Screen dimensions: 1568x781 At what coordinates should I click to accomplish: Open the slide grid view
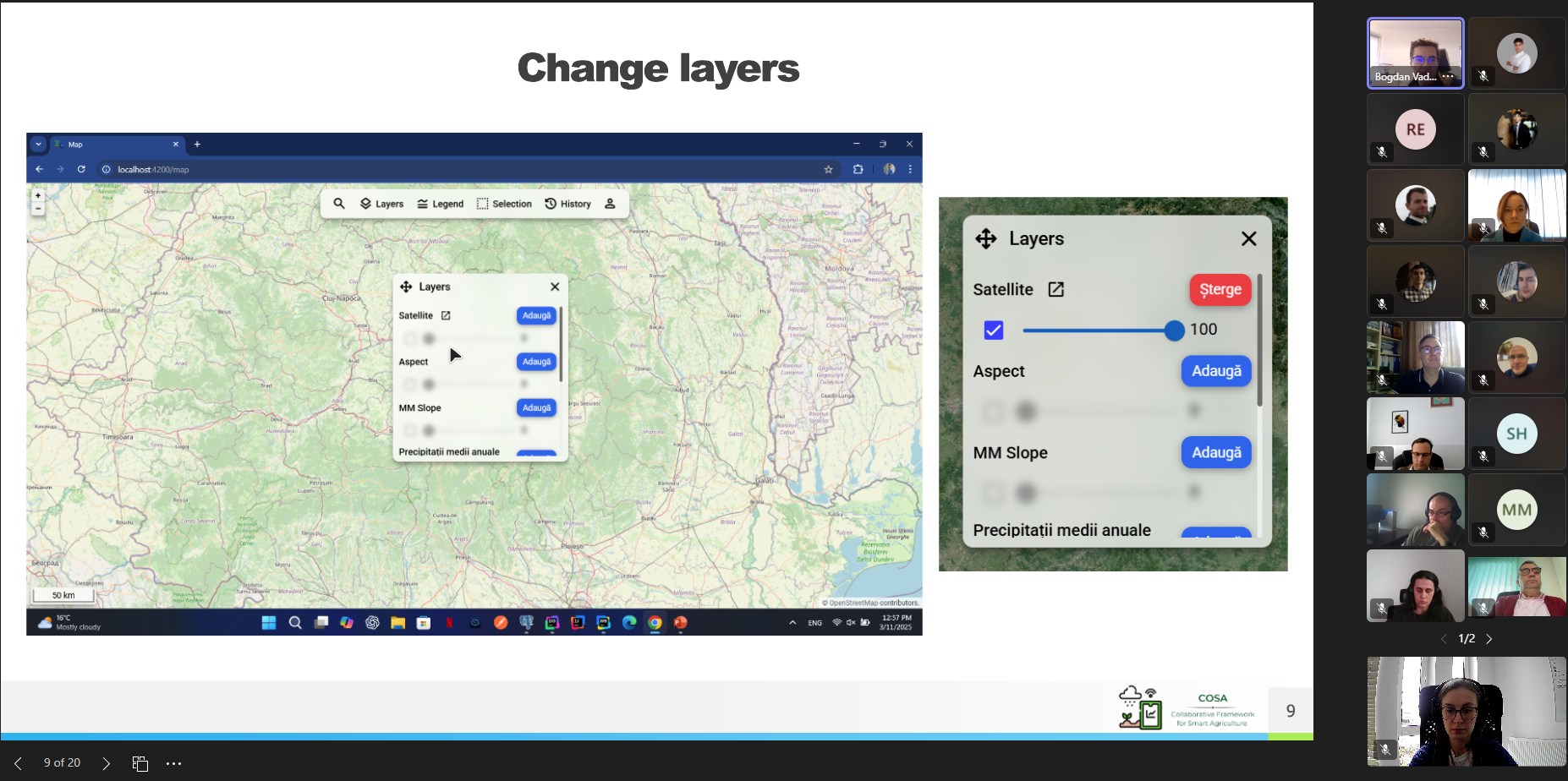pyautogui.click(x=140, y=763)
